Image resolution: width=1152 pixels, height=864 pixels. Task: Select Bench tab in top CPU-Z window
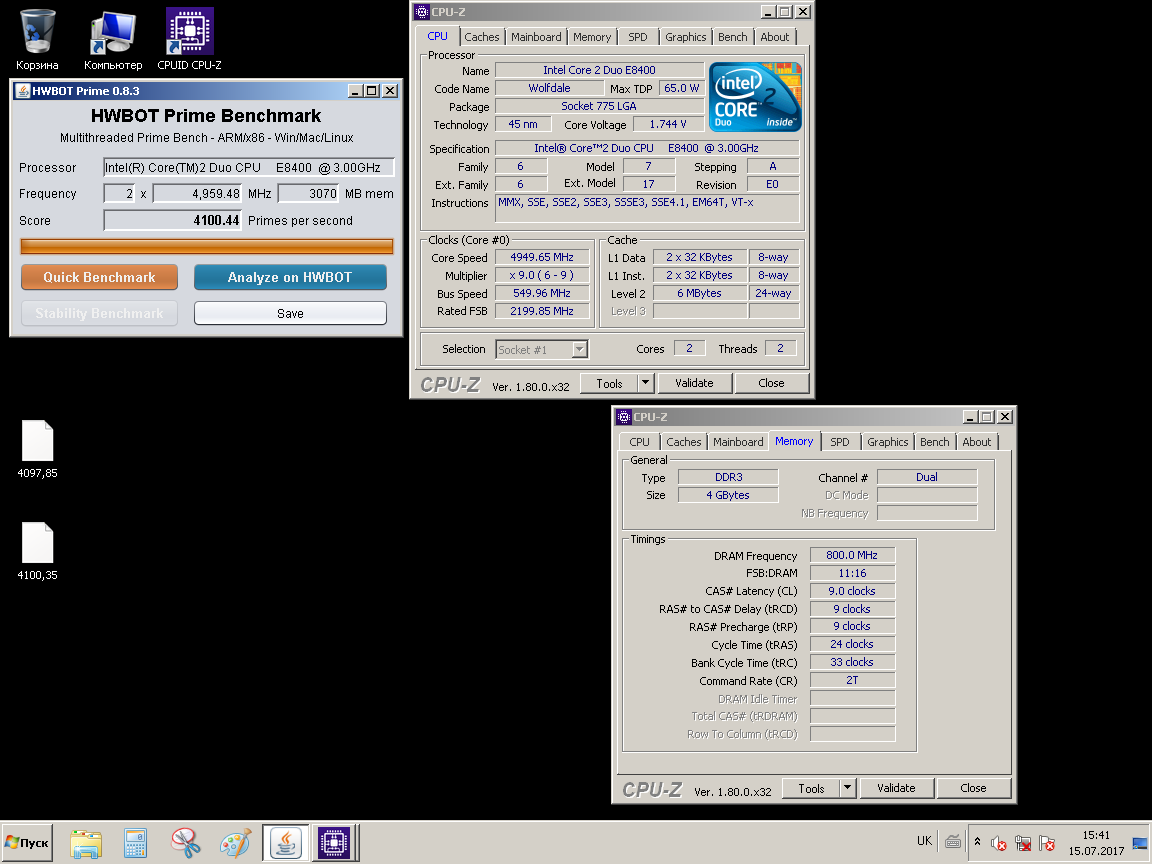pos(732,37)
